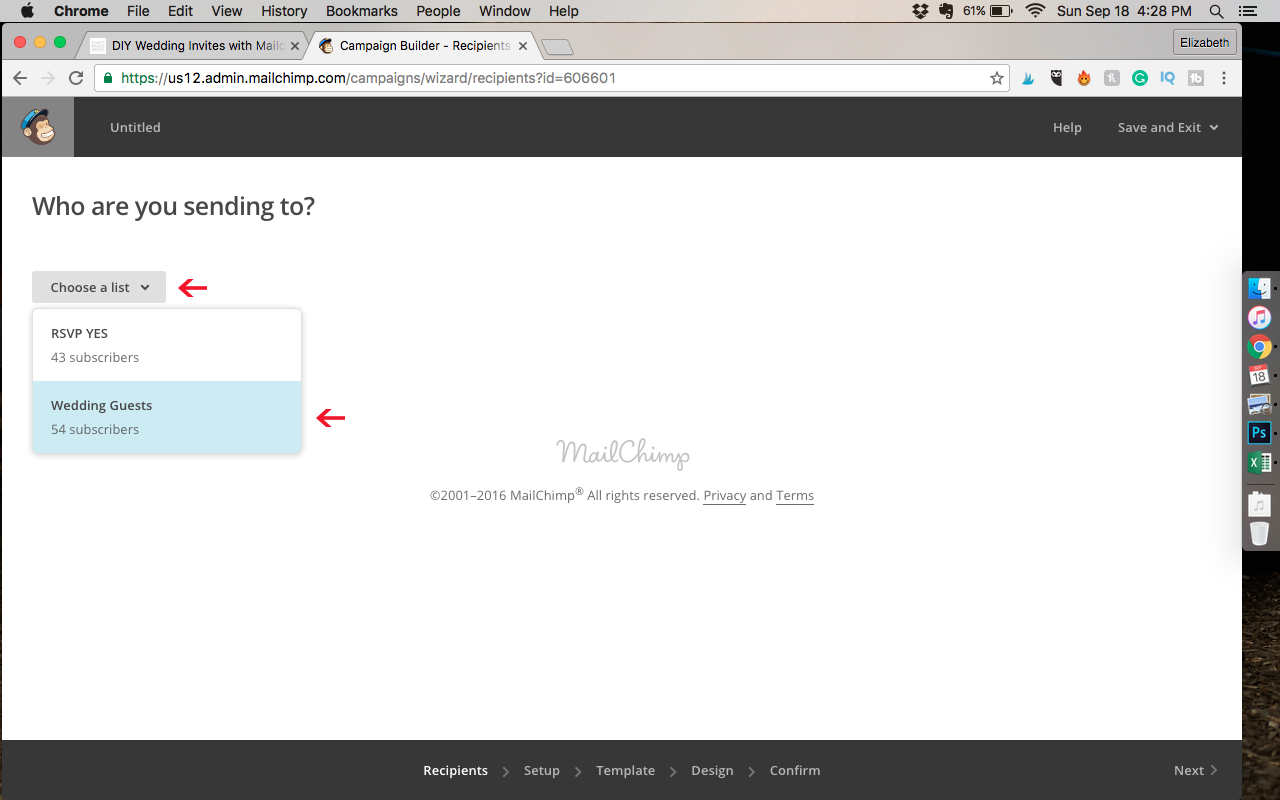The image size is (1280, 800).
Task: Select the RSVP YES list
Action: 167,345
